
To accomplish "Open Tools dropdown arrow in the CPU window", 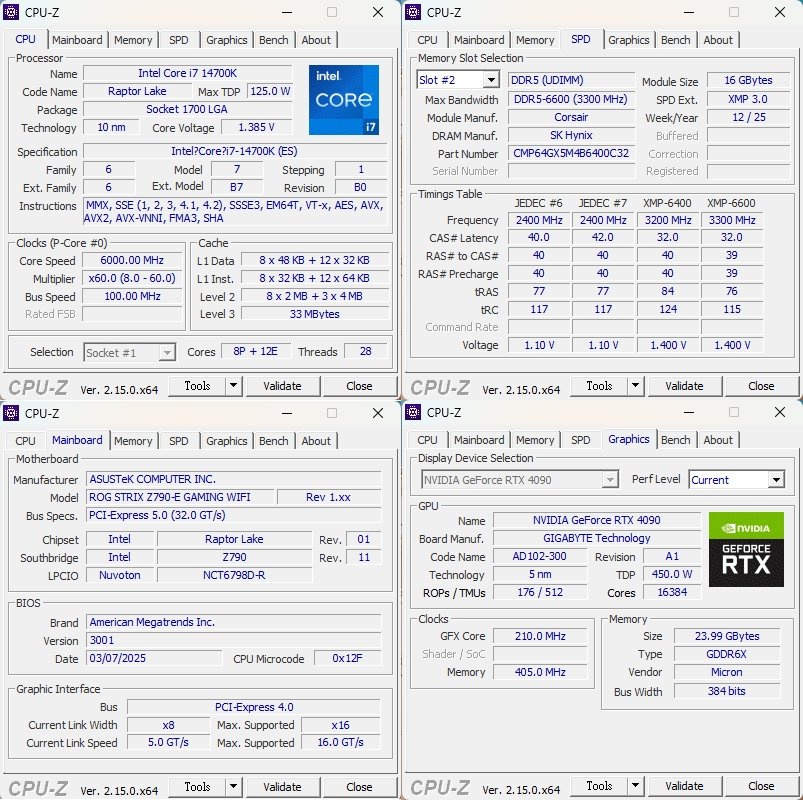I will coord(233,386).
